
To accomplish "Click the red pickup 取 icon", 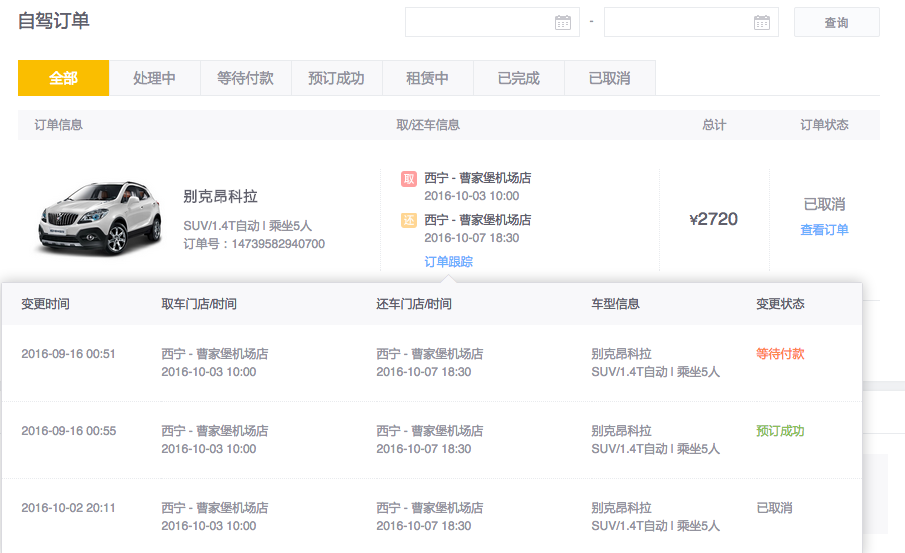I will tap(409, 179).
